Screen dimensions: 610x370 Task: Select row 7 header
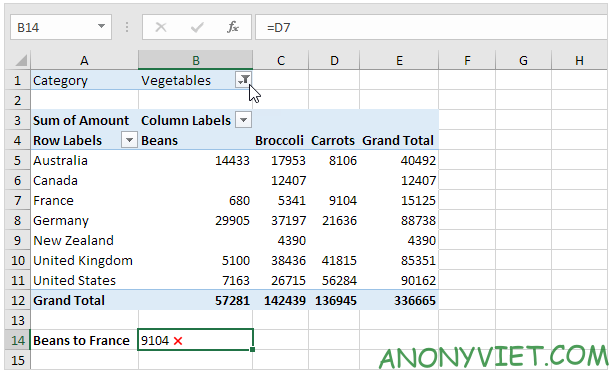18,200
